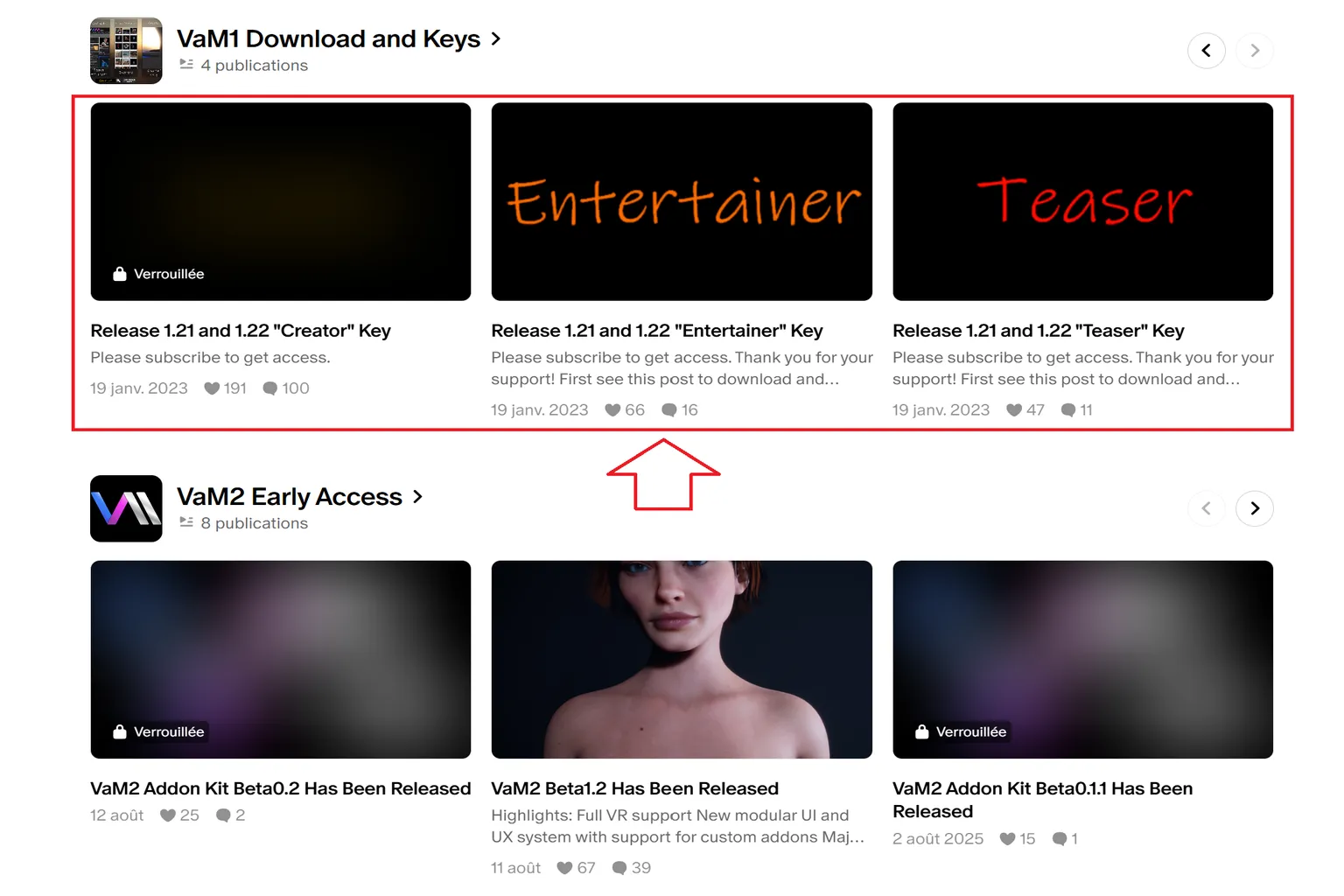Click the locked "Creator" Key post thumbnail
The image size is (1344, 896).
(x=281, y=202)
